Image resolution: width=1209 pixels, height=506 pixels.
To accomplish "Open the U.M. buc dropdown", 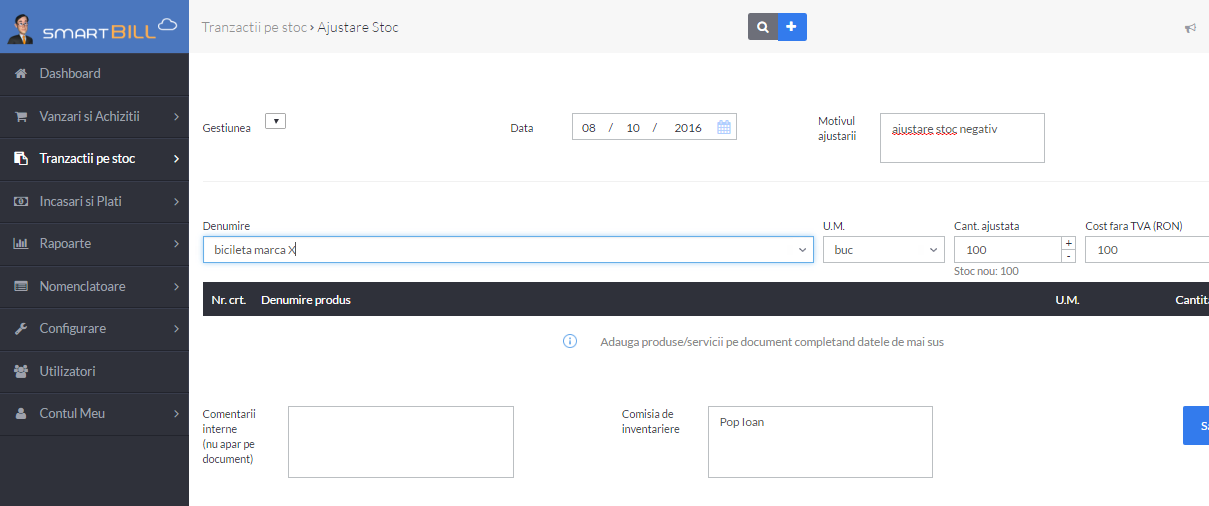I will click(x=884, y=249).
